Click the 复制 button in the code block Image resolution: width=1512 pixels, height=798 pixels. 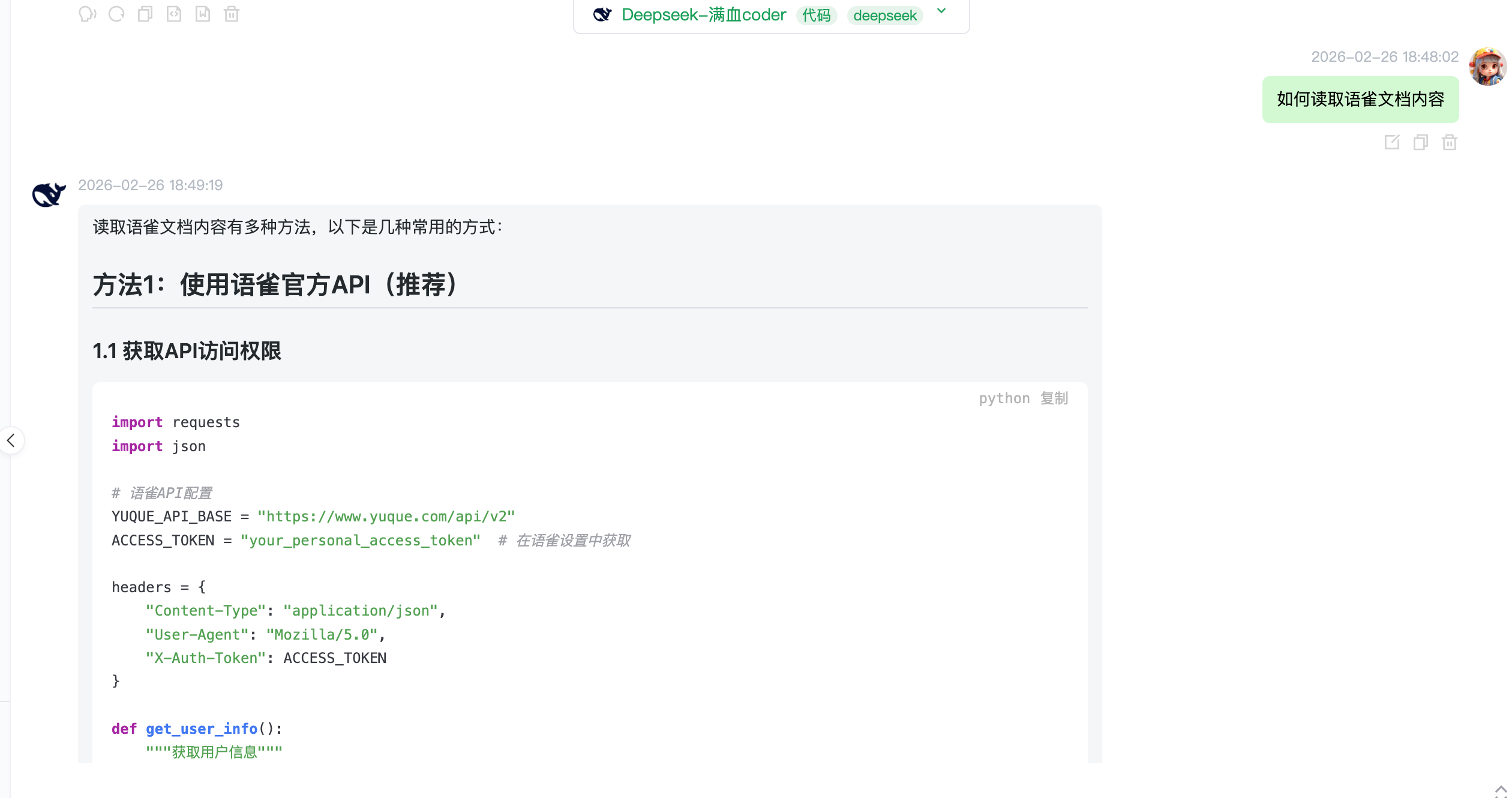coord(1054,398)
